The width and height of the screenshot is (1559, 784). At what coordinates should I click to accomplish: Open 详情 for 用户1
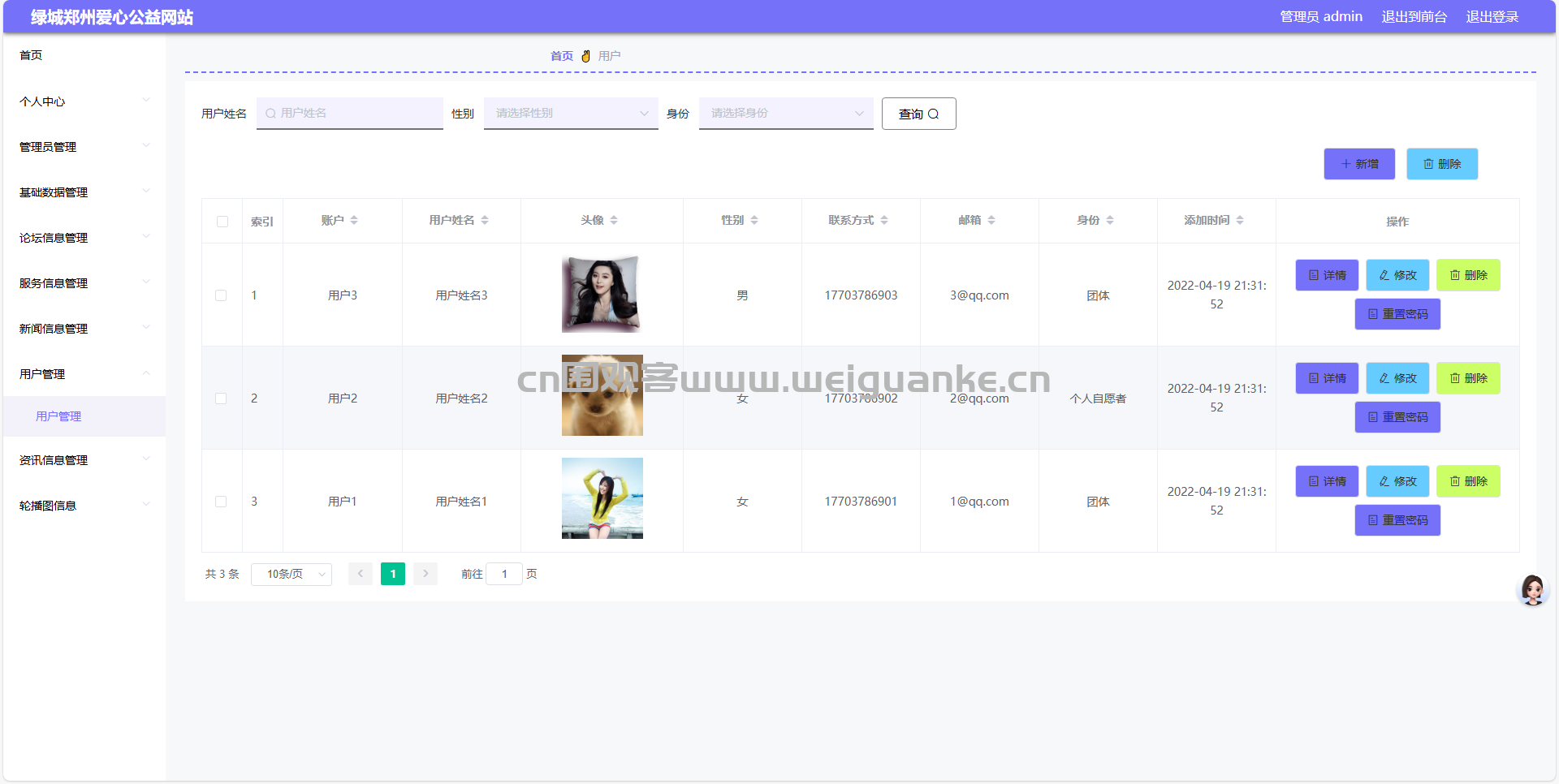(x=1327, y=481)
